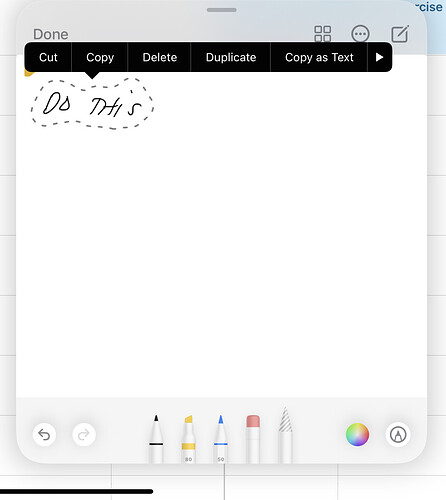
Task: Tap the grabber handle at the top
Action: point(222,10)
